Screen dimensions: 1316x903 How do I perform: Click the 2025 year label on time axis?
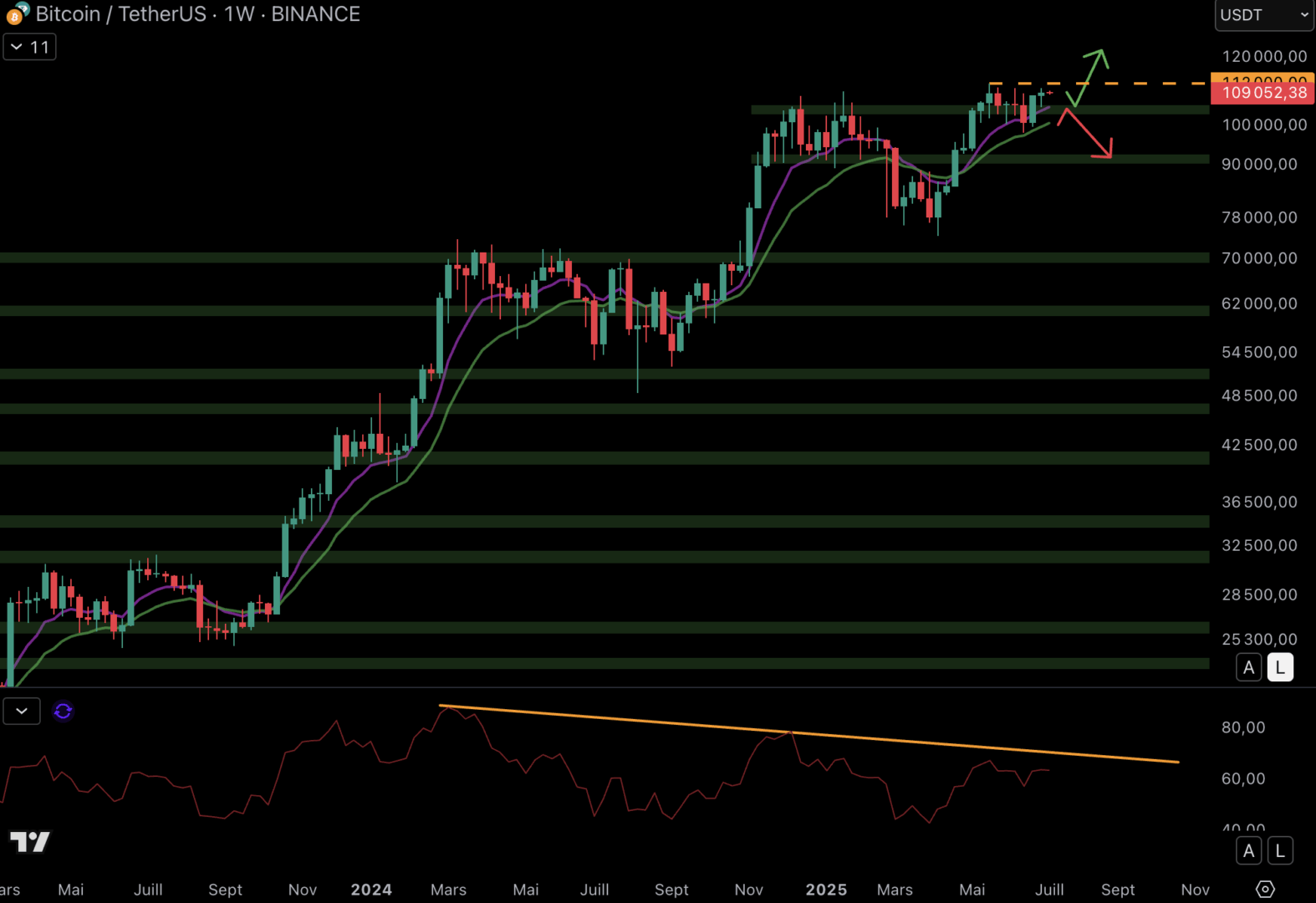click(826, 890)
